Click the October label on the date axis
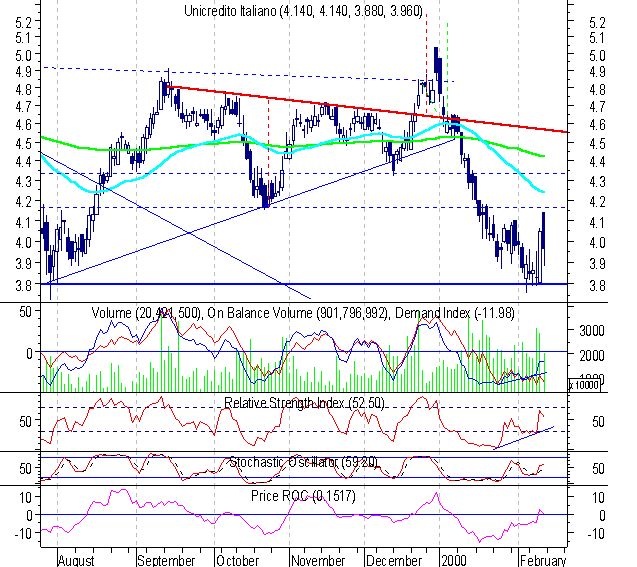The width and height of the screenshot is (637, 567). 237,561
